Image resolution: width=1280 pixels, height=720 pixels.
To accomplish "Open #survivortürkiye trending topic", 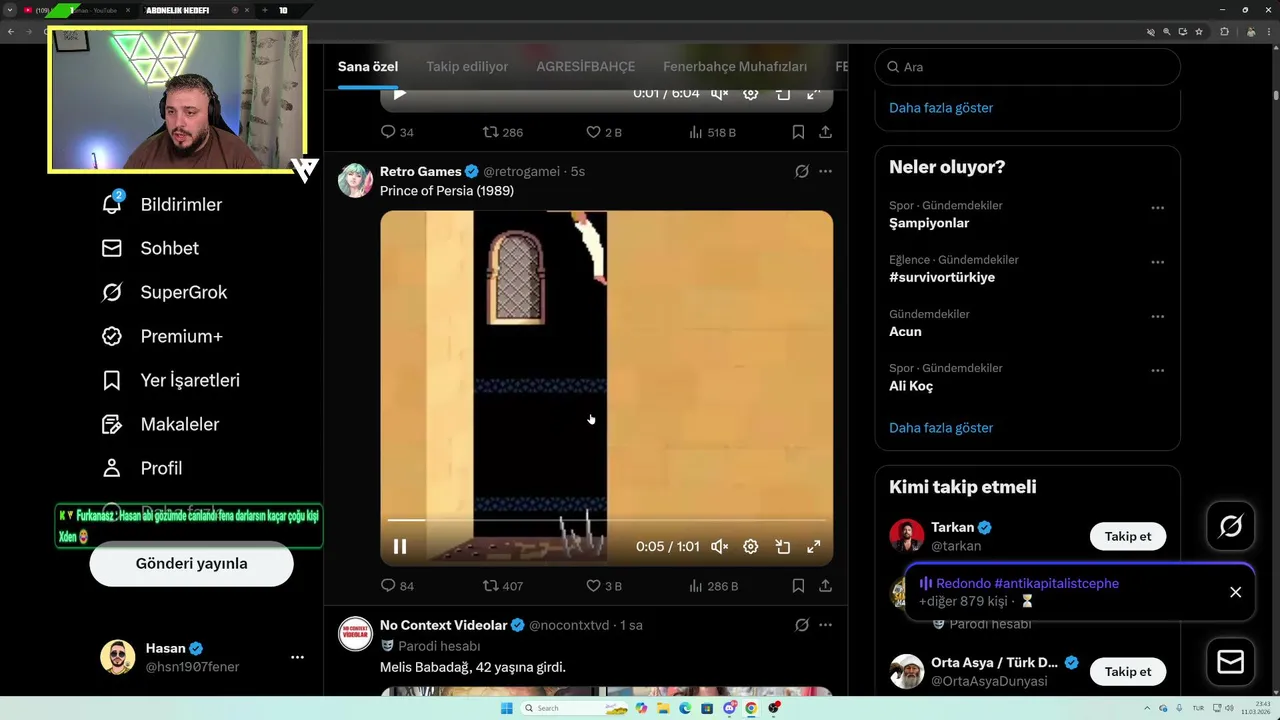I will click(942, 277).
